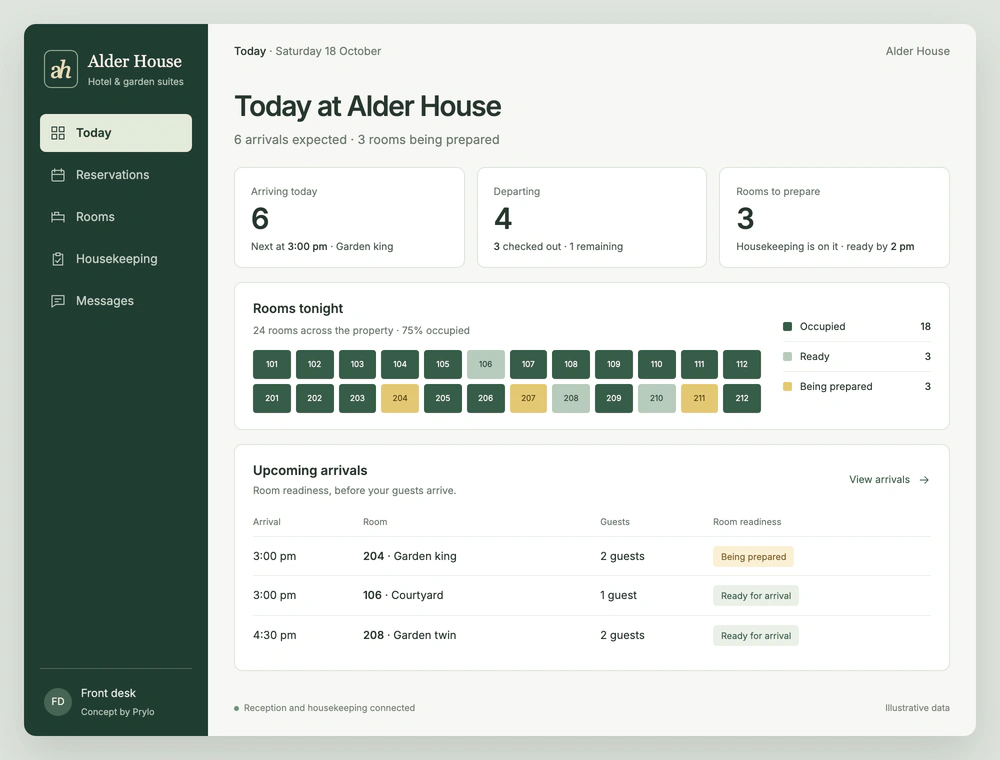This screenshot has height=760, width=1000.
Task: Click 'Alder House' label at top right
Action: pos(917,51)
